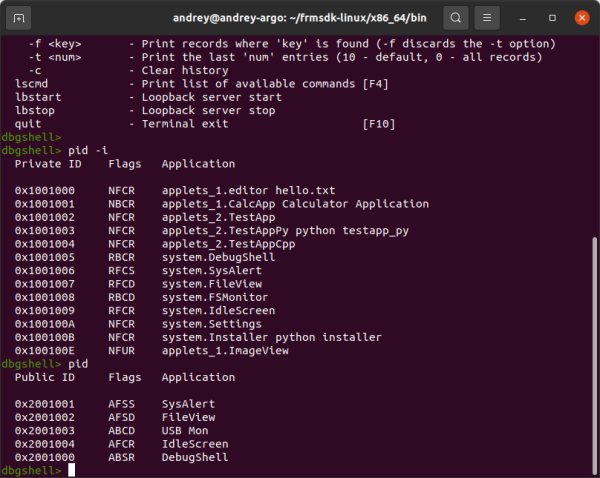The width and height of the screenshot is (600, 478).
Task: Click the USB Mon application name
Action: click(185, 431)
